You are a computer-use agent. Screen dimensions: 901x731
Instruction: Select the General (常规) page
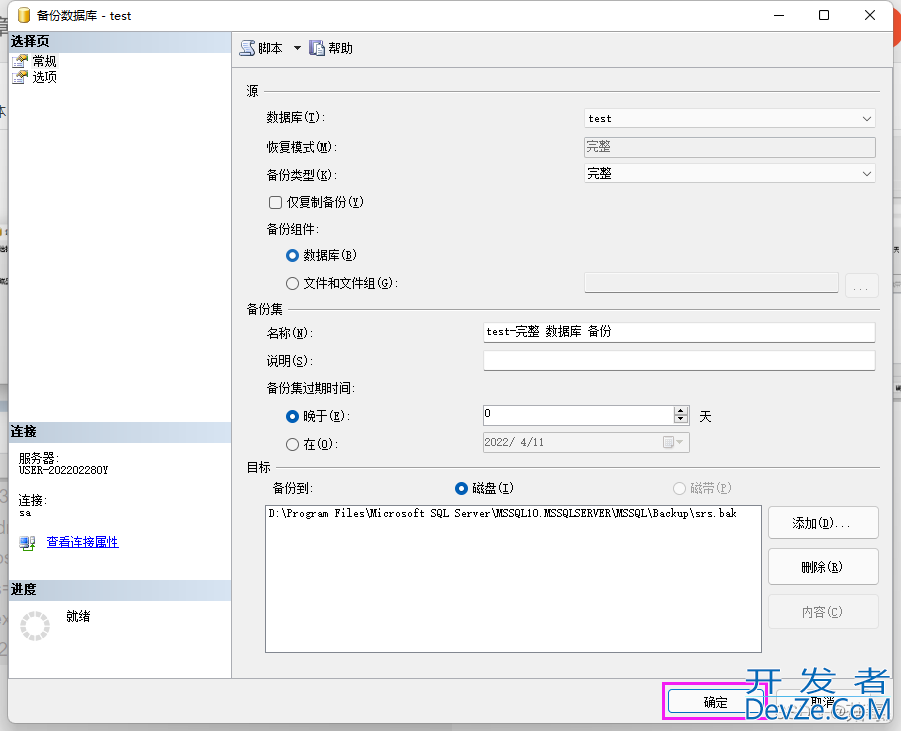pyautogui.click(x=44, y=61)
